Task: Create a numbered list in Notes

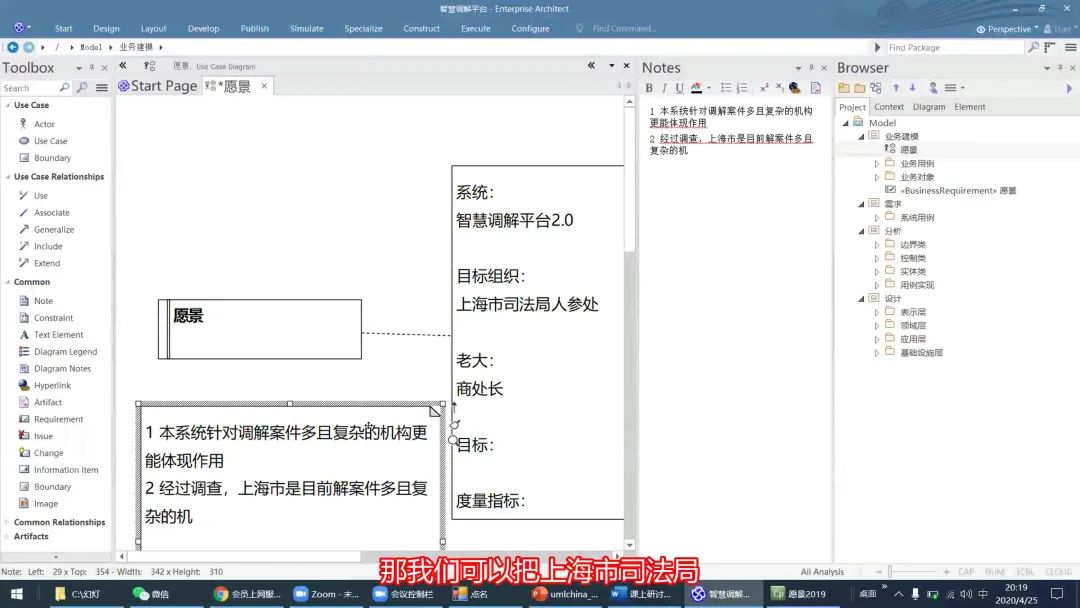Action: pos(742,87)
